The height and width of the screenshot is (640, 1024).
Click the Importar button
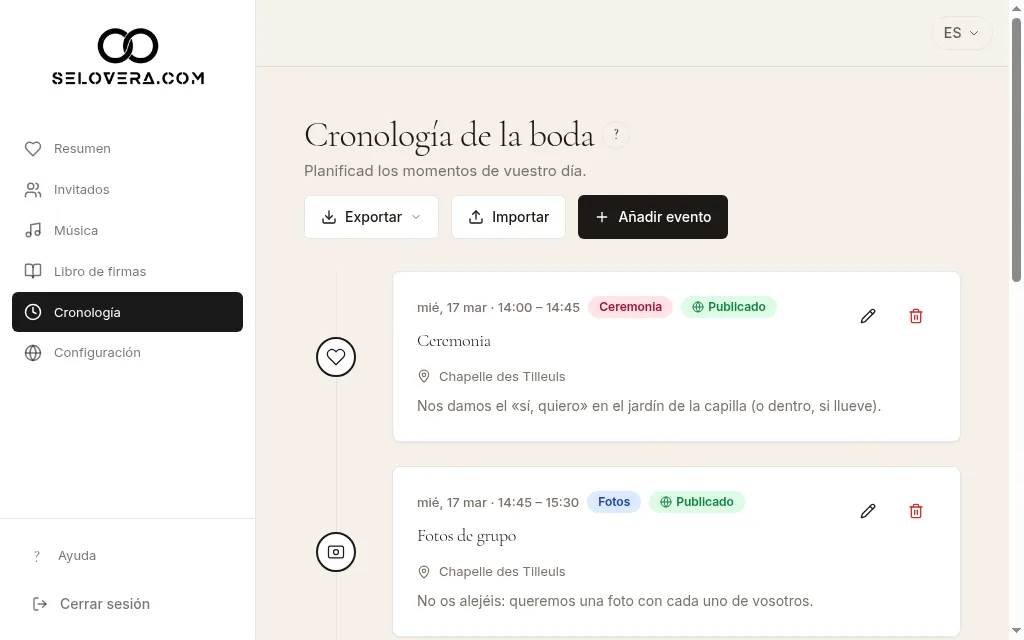tap(508, 217)
